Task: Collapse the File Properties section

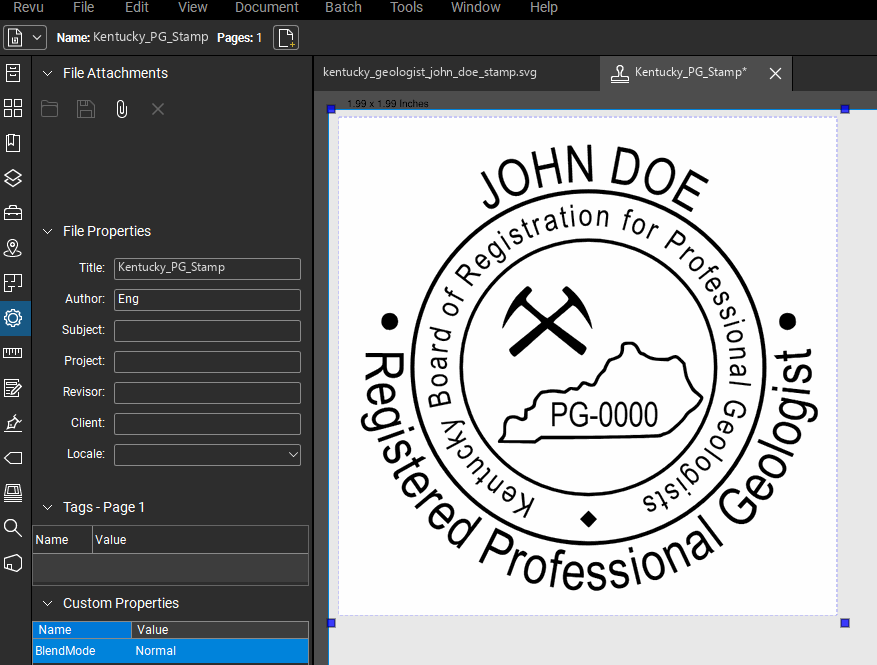Action: (48, 231)
